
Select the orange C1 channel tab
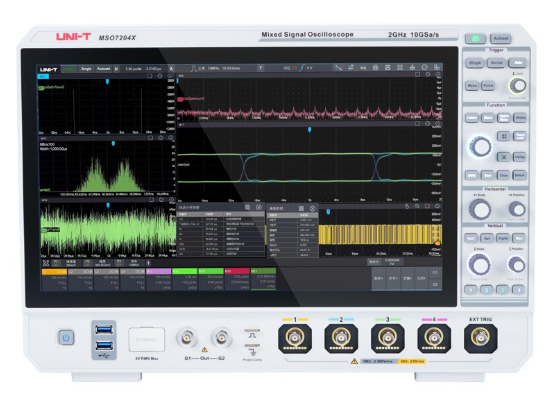(x=54, y=272)
